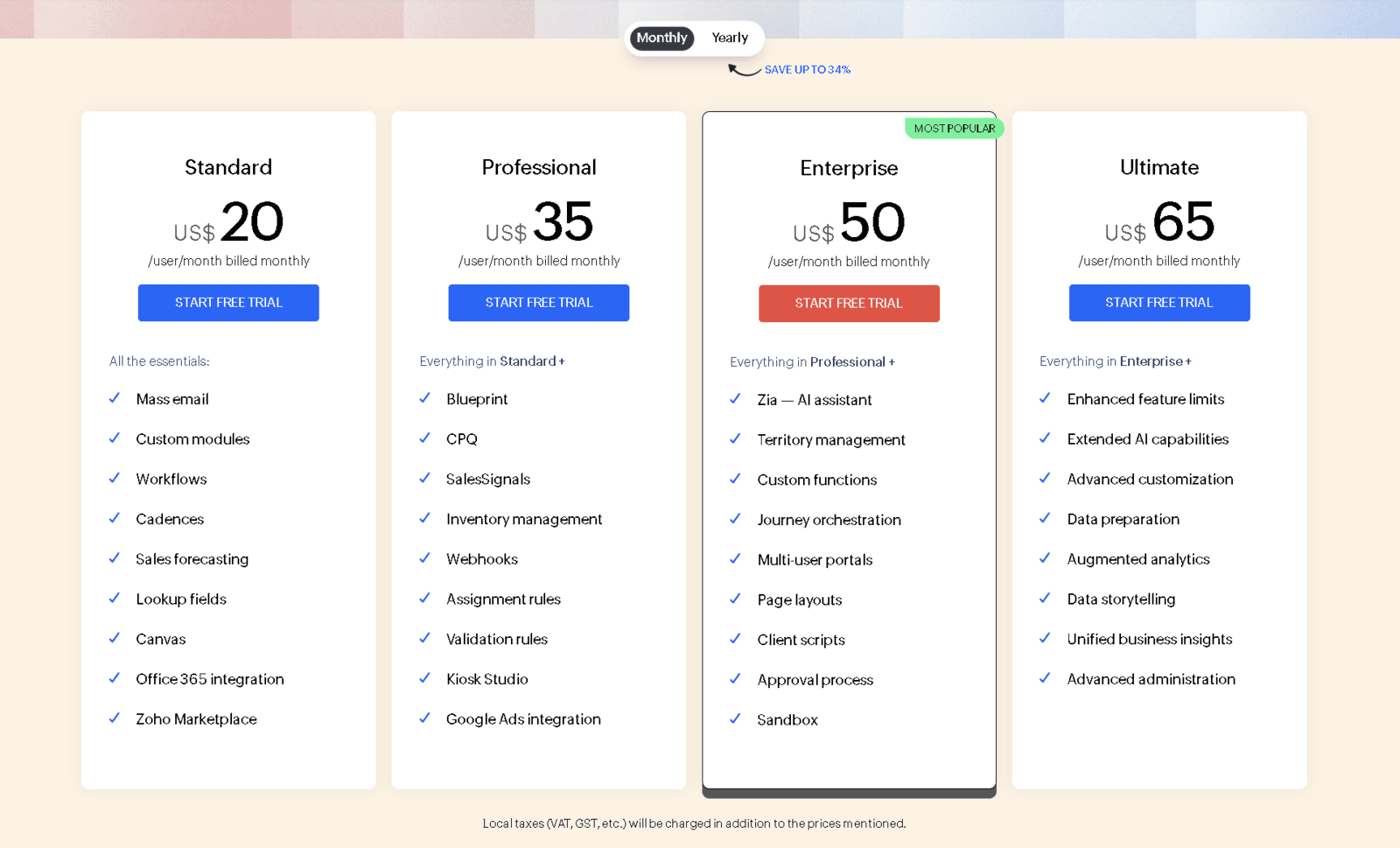Image resolution: width=1400 pixels, height=848 pixels.
Task: Click the Standard plan heading
Action: 228,167
